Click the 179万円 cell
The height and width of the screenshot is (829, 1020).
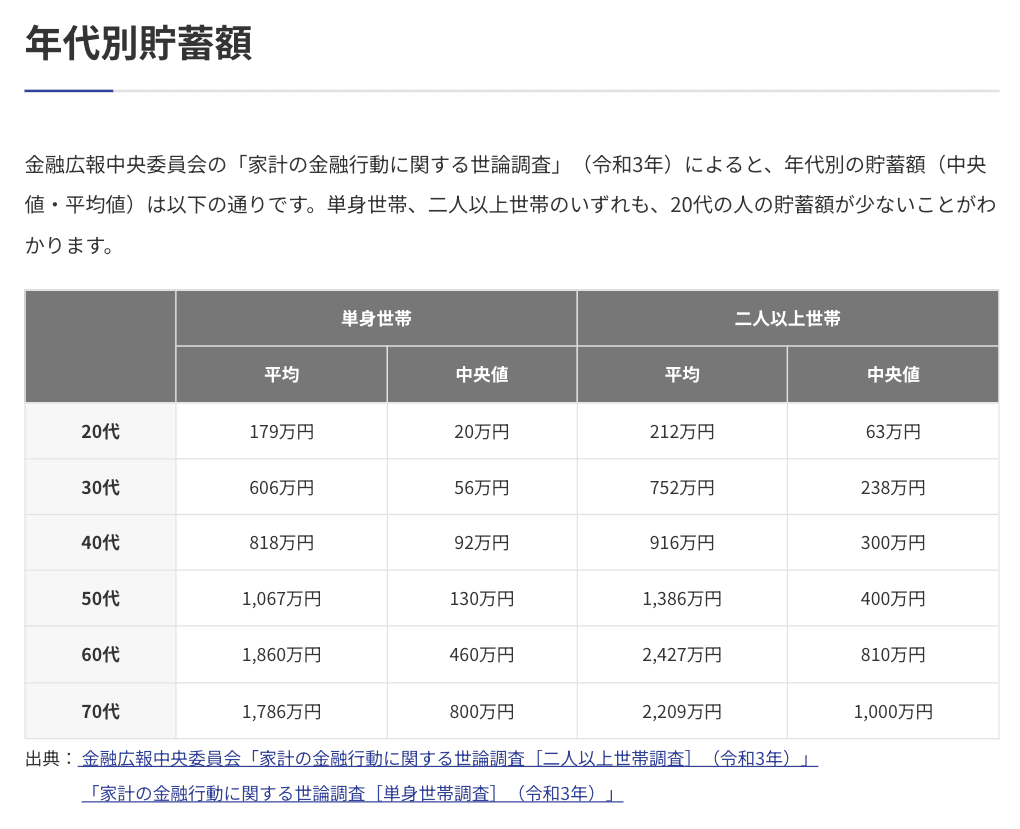(x=281, y=432)
